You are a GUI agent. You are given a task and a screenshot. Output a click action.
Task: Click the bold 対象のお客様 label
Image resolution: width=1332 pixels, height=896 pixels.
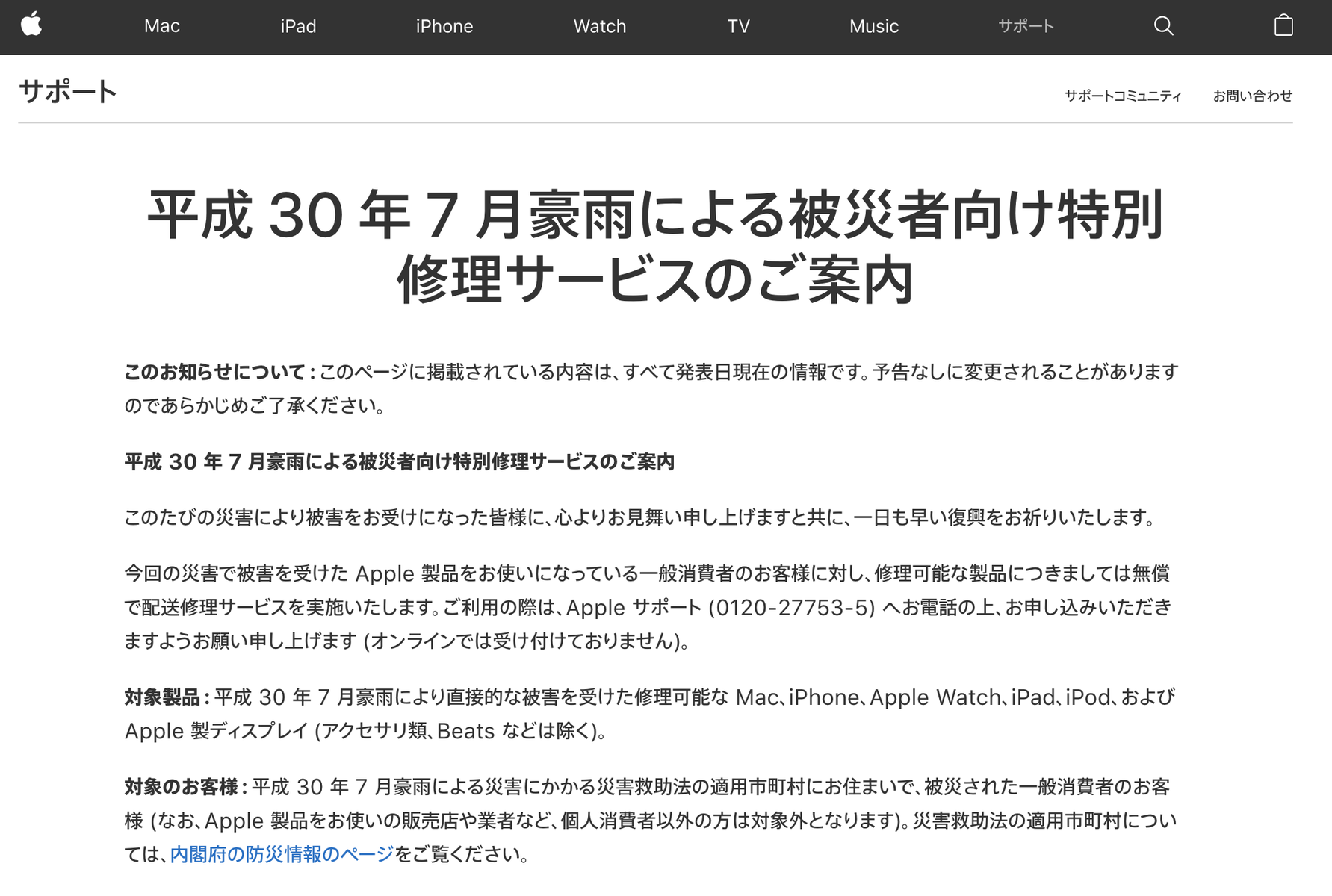click(x=182, y=787)
